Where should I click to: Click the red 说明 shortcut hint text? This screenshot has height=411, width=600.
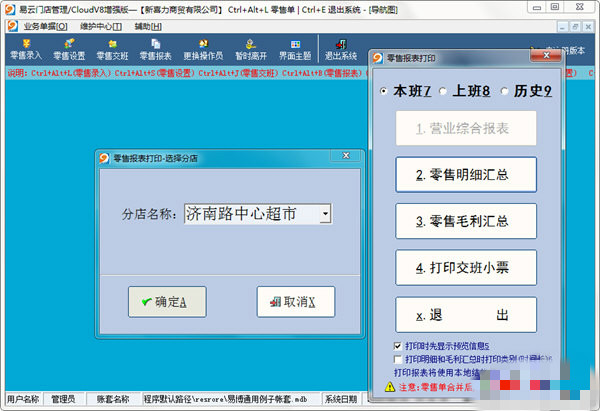tap(184, 73)
